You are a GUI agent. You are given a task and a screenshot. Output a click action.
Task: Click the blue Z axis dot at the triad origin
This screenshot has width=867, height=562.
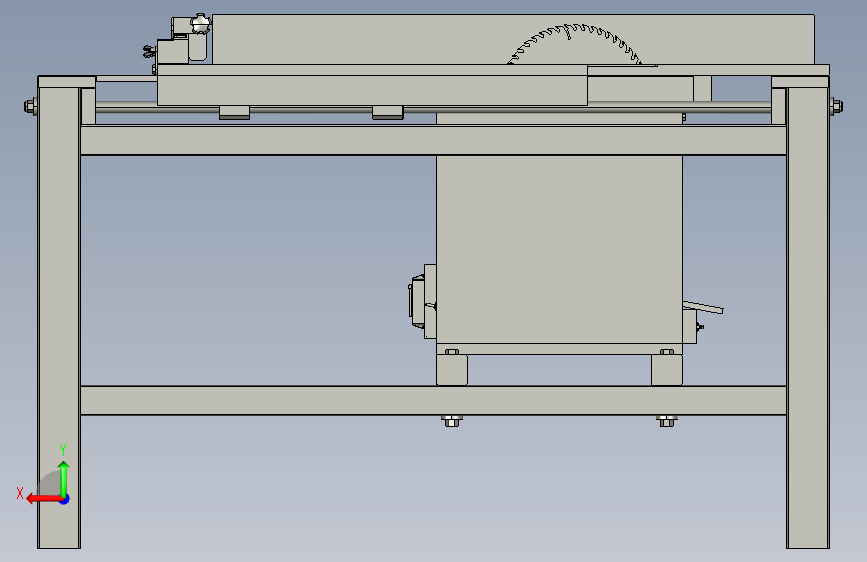pos(65,499)
